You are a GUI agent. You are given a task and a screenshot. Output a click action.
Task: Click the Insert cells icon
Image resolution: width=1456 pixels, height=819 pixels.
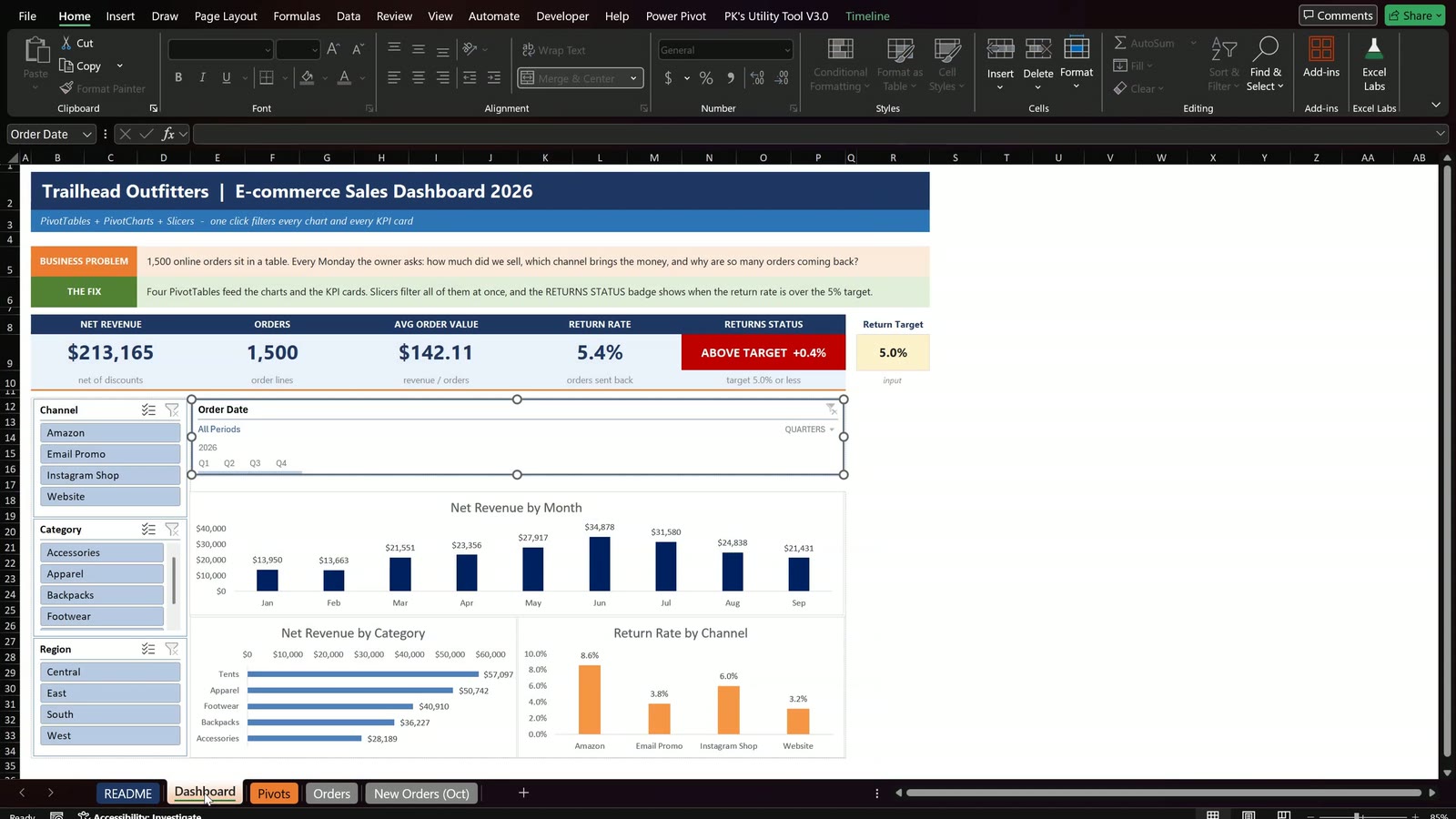tap(1000, 49)
